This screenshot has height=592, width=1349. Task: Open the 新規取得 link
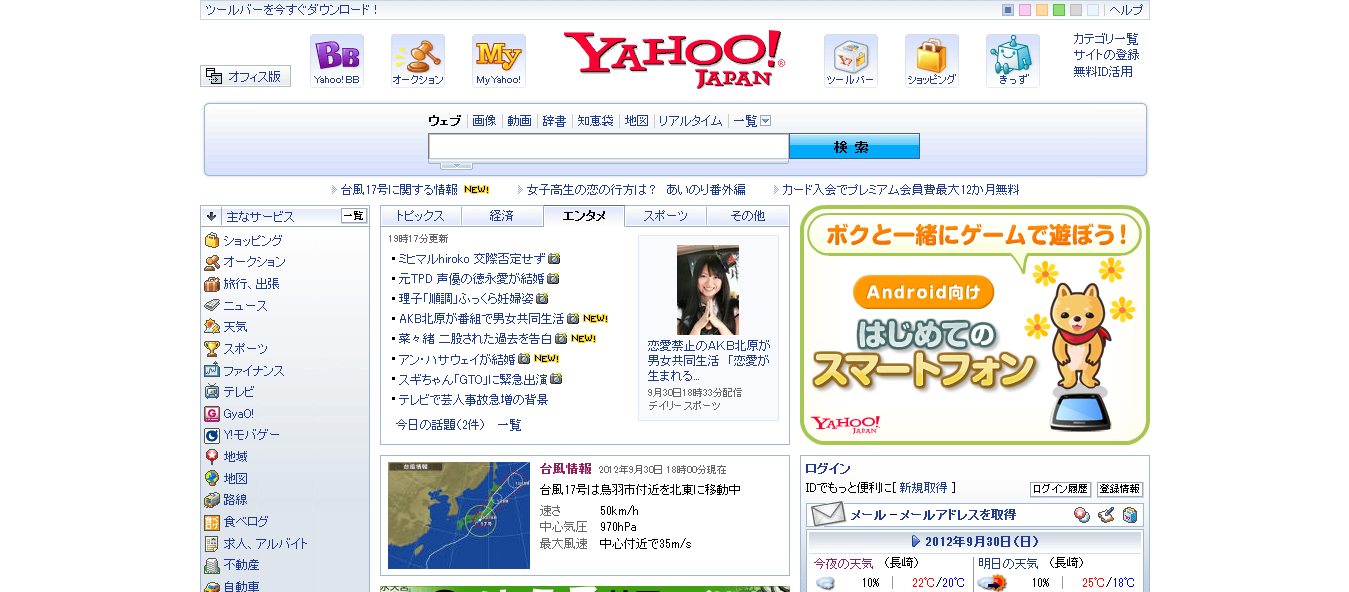pos(923,488)
